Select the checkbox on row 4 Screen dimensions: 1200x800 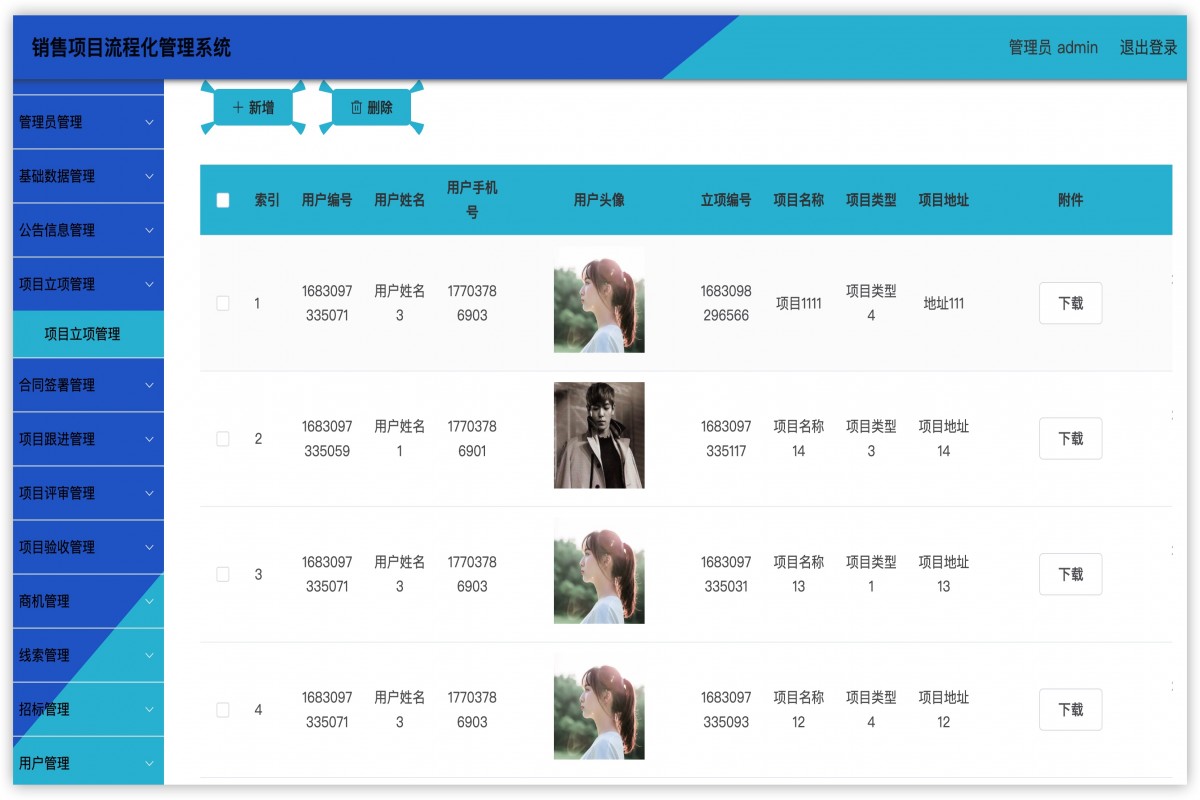coord(223,709)
